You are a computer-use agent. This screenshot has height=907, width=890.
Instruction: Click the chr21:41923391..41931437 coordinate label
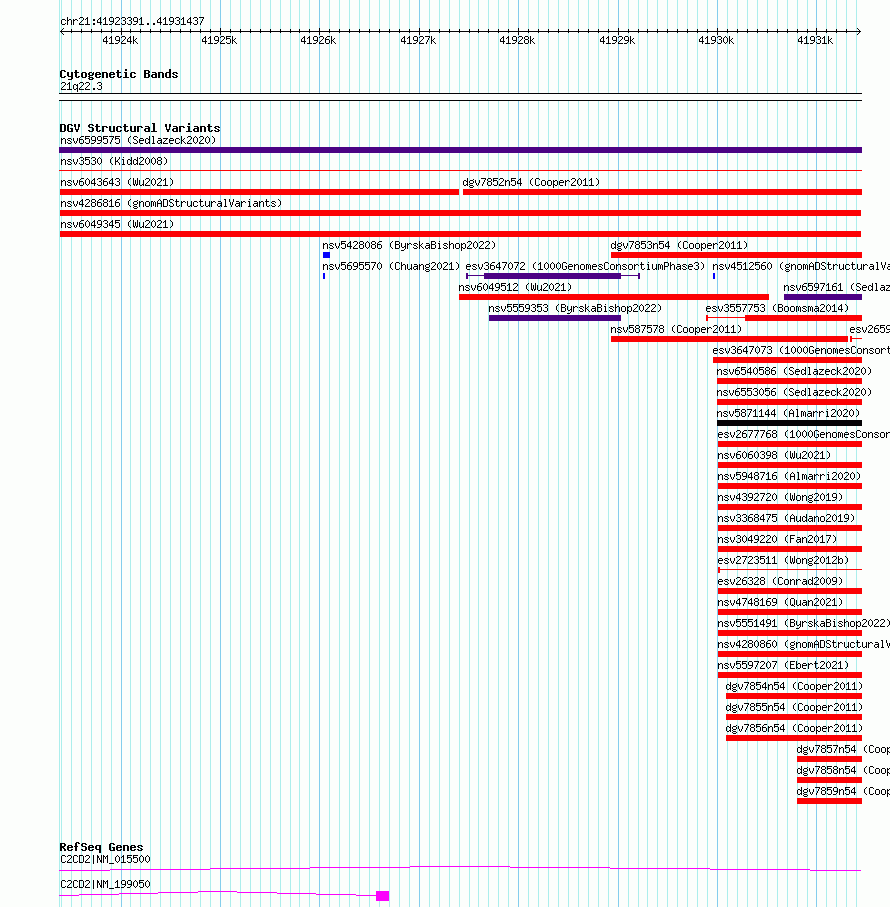(132, 21)
